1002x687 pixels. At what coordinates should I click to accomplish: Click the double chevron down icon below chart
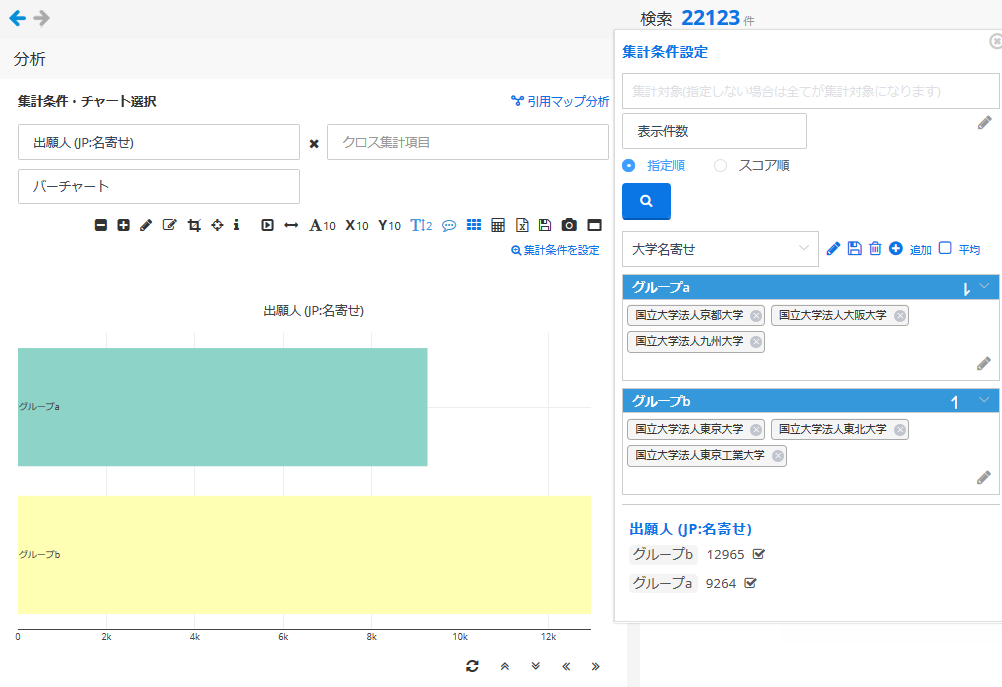tap(536, 667)
